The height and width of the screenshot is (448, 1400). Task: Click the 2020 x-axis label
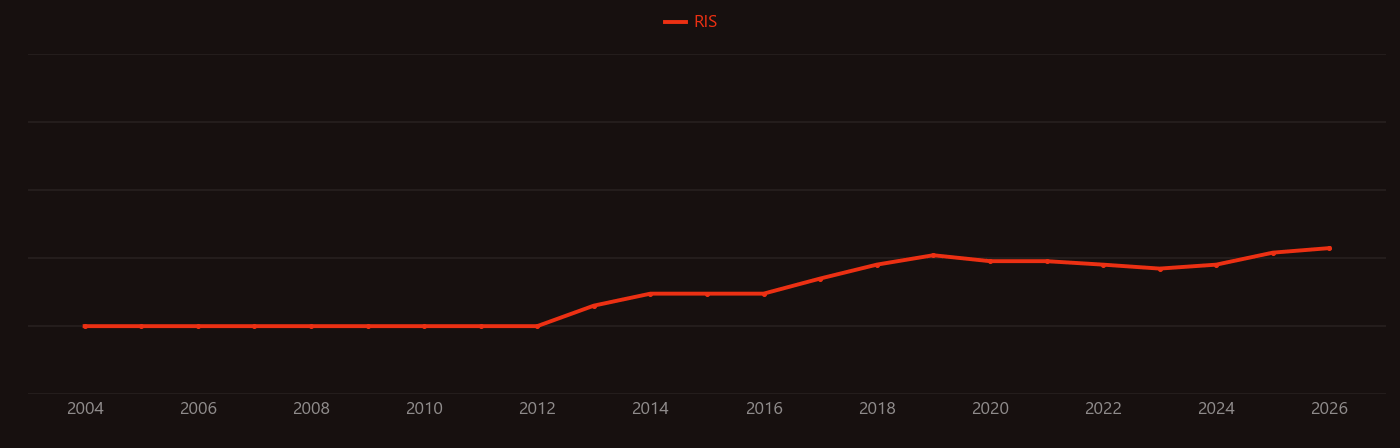990,409
